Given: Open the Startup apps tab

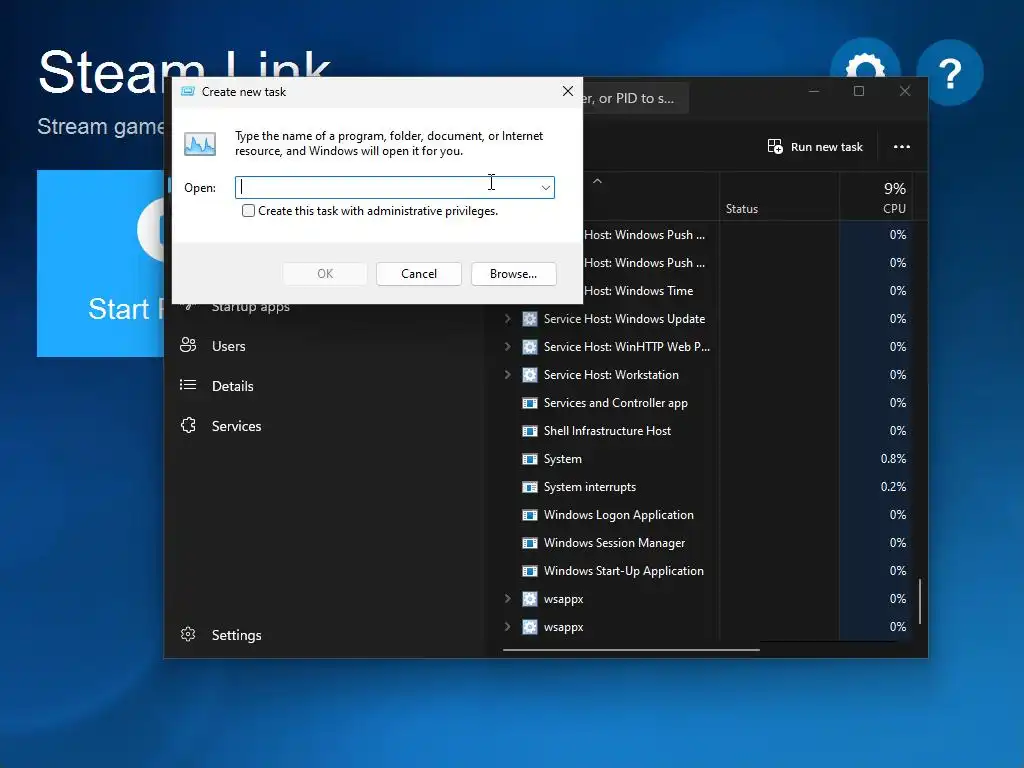Looking at the screenshot, I should point(250,306).
